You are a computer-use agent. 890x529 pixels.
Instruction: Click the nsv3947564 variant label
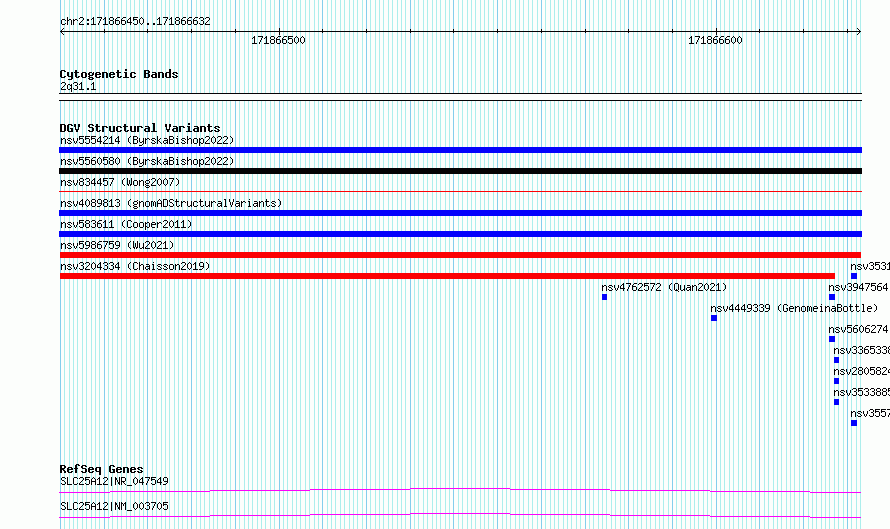click(x=858, y=287)
